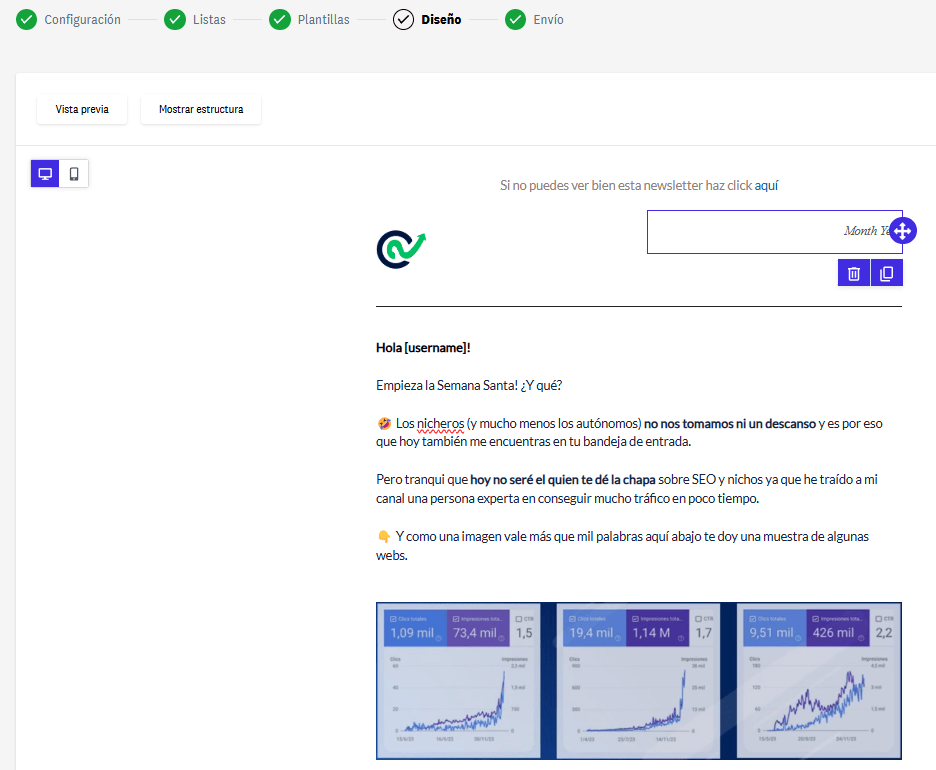
Task: Open the newsletter via the aquí link
Action: coord(768,185)
